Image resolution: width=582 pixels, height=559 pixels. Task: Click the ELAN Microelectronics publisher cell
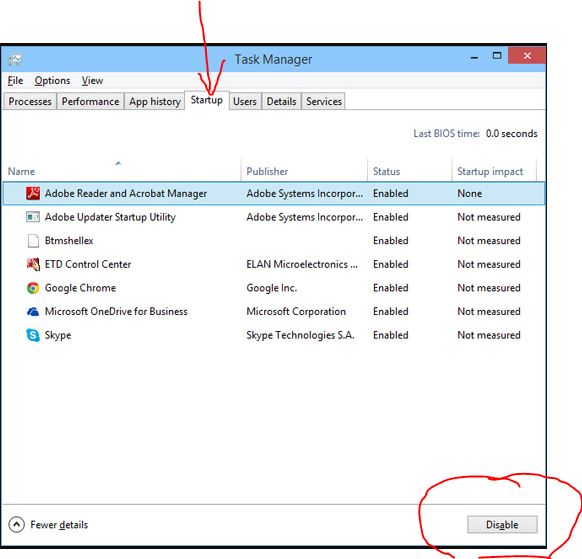pyautogui.click(x=302, y=264)
